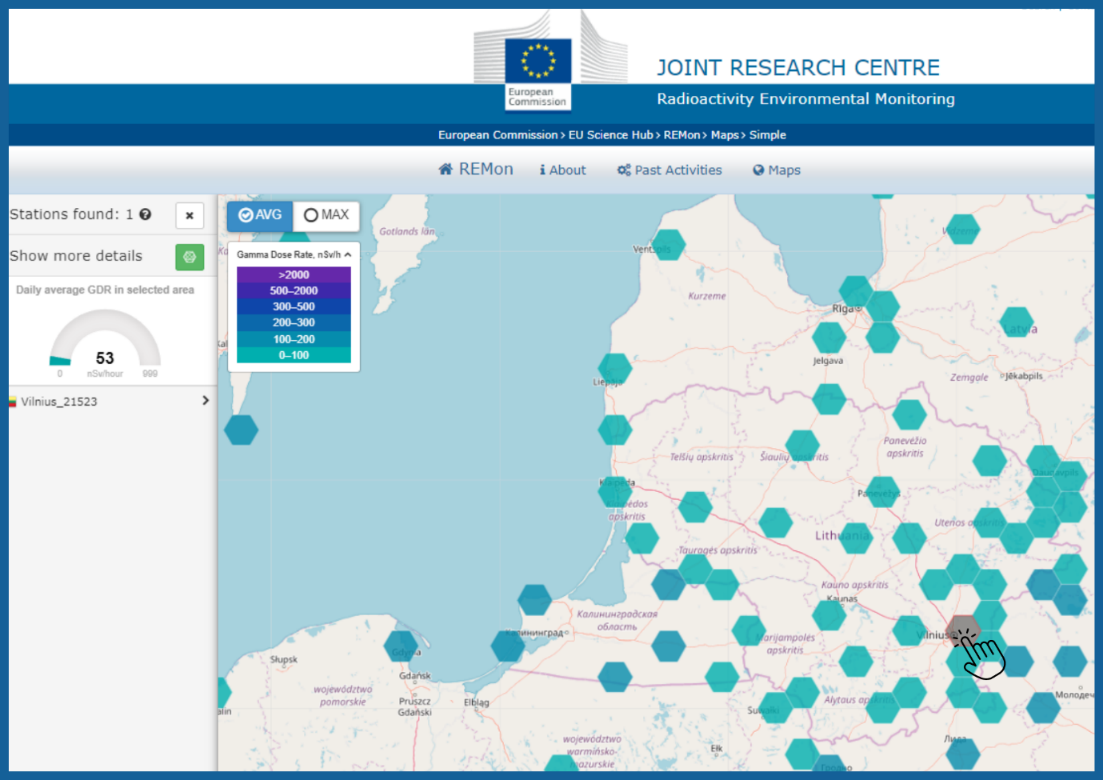This screenshot has width=1103, height=780.
Task: Click the European Commission logo
Action: pos(537,74)
